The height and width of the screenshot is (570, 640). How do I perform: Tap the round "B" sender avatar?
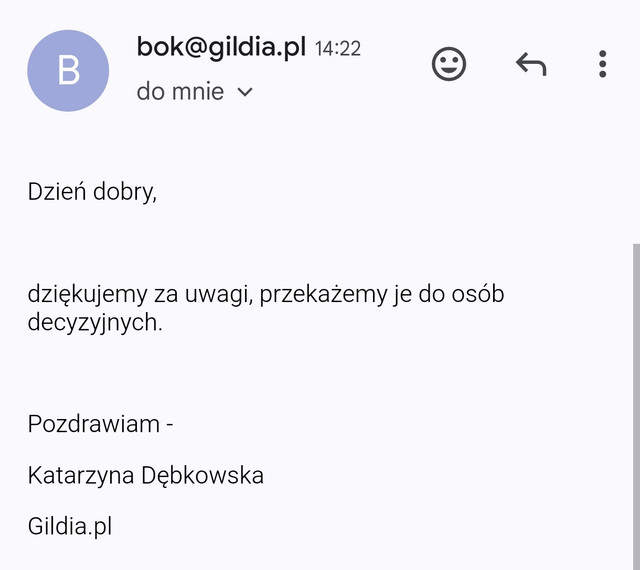pos(68,70)
